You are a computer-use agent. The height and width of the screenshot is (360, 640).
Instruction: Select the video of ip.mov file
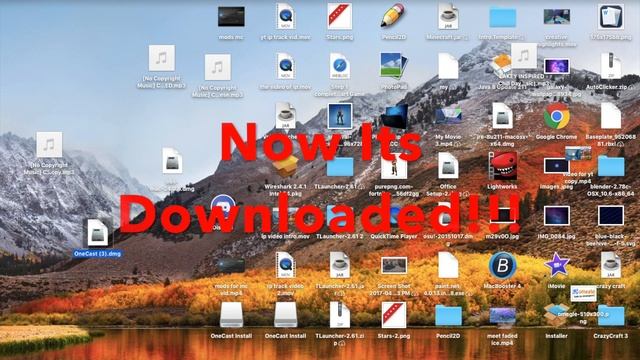[285, 66]
